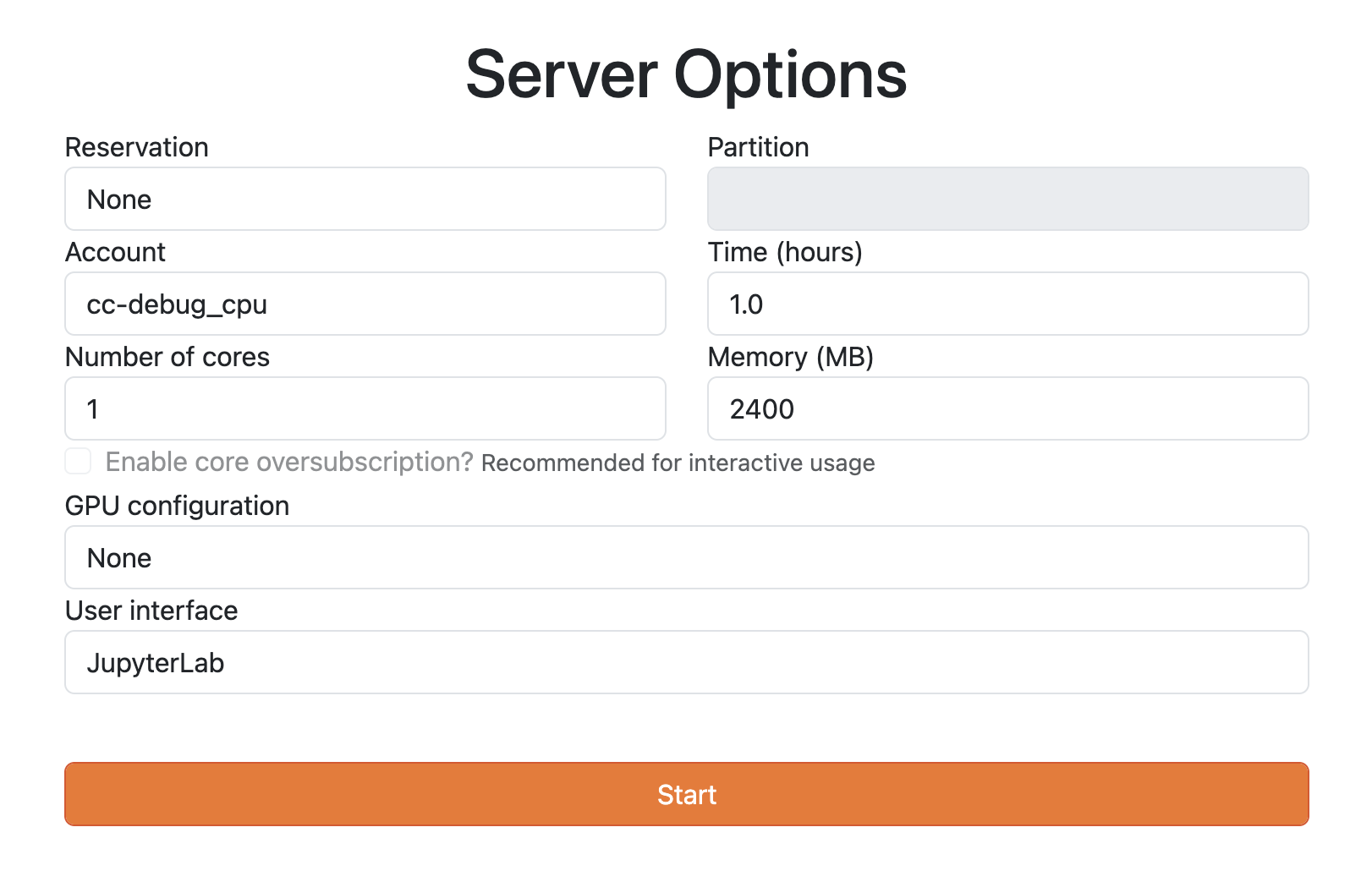Toggle the core oversubscription checkbox
This screenshot has height=871, width=1372.
[78, 461]
